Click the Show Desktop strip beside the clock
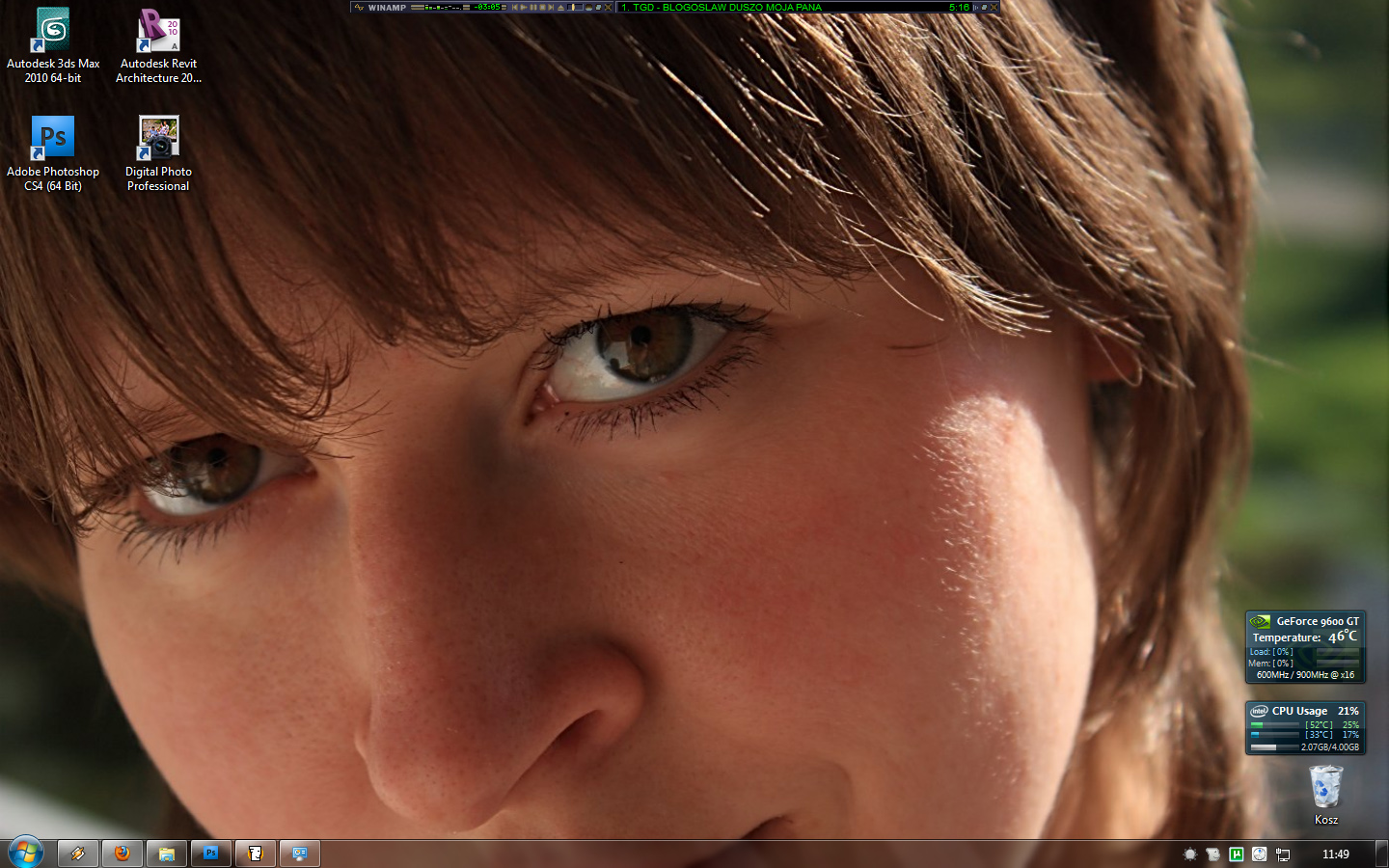The image size is (1389, 868). [1381, 854]
